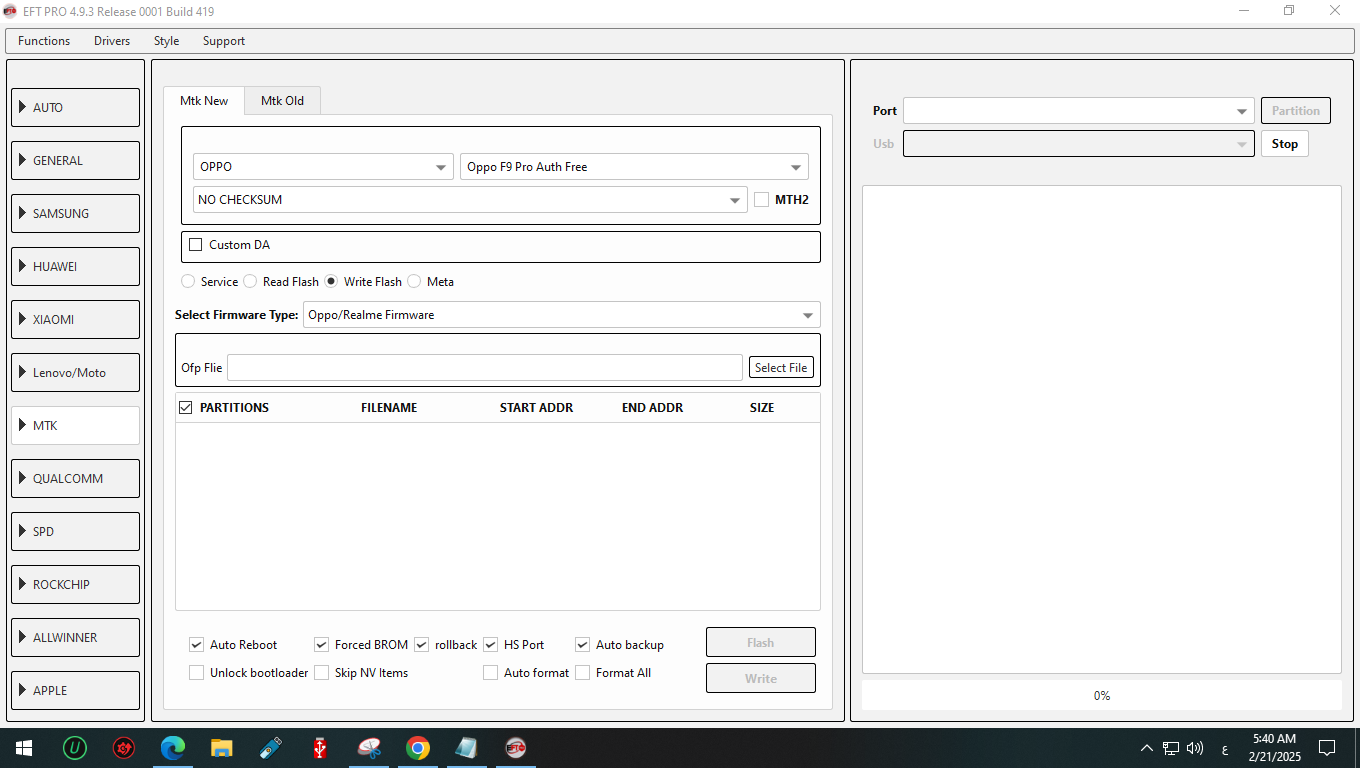Open the Usb dropdown
This screenshot has height=768, width=1360.
click(1079, 144)
